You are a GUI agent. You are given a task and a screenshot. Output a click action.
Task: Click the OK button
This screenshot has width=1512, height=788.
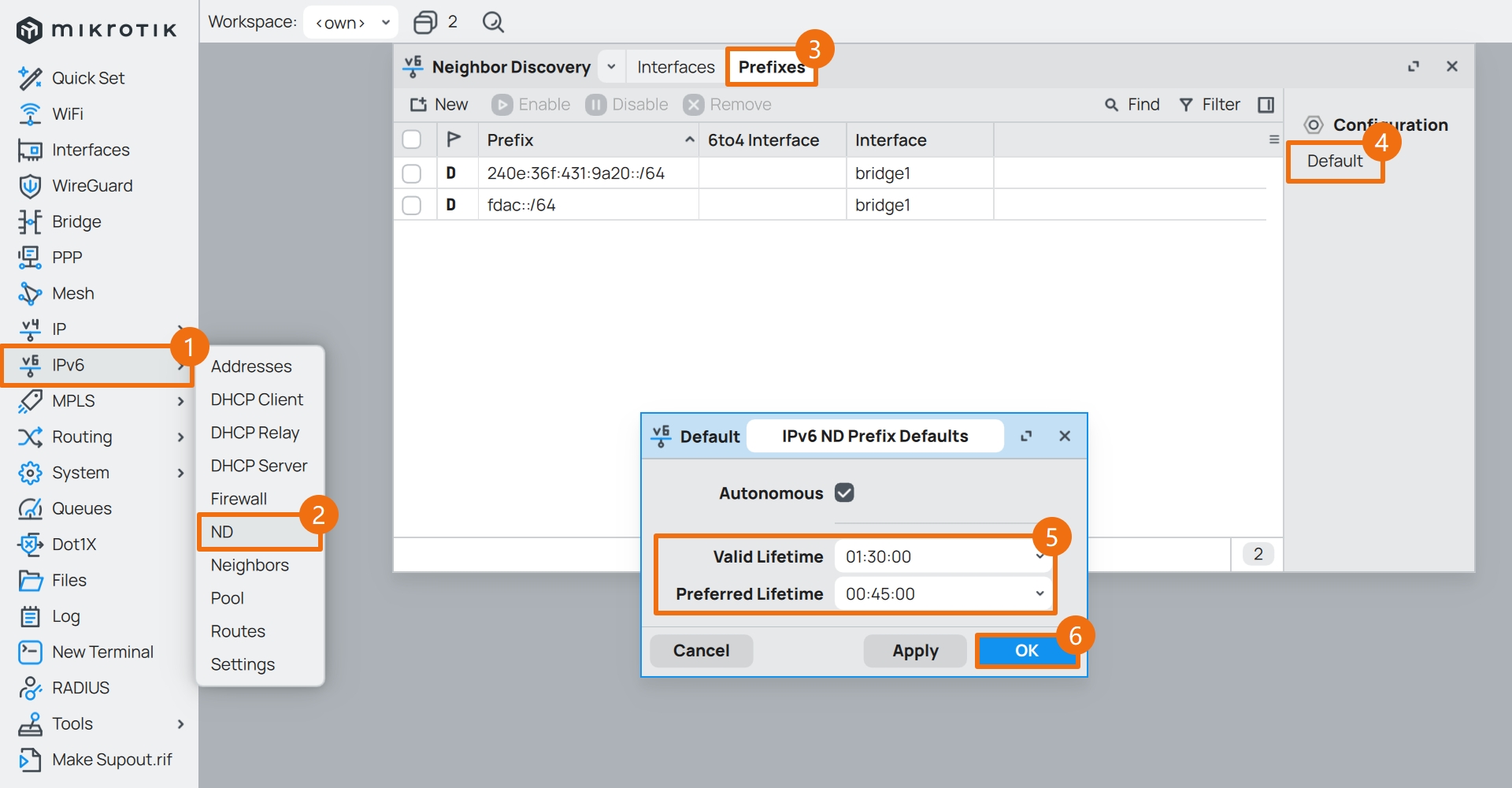(1026, 651)
